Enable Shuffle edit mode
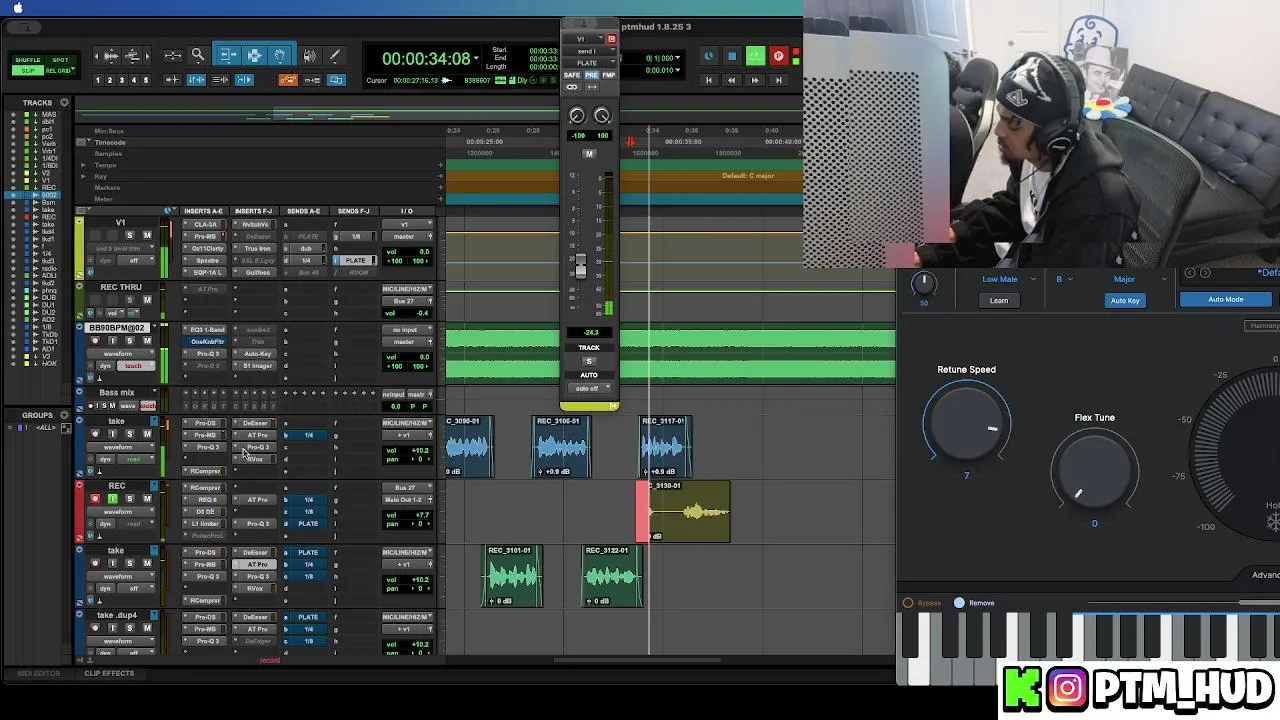This screenshot has height=720, width=1280. point(28,60)
